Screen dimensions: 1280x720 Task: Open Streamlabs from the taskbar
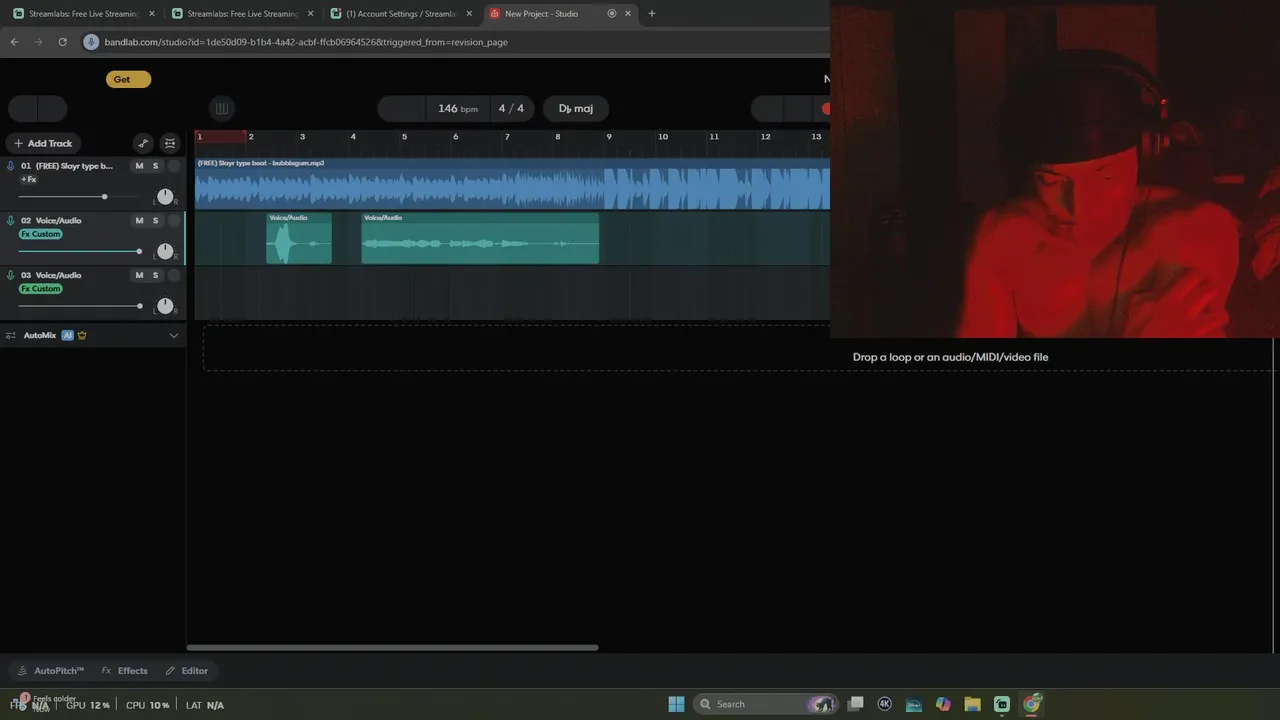pos(1002,704)
